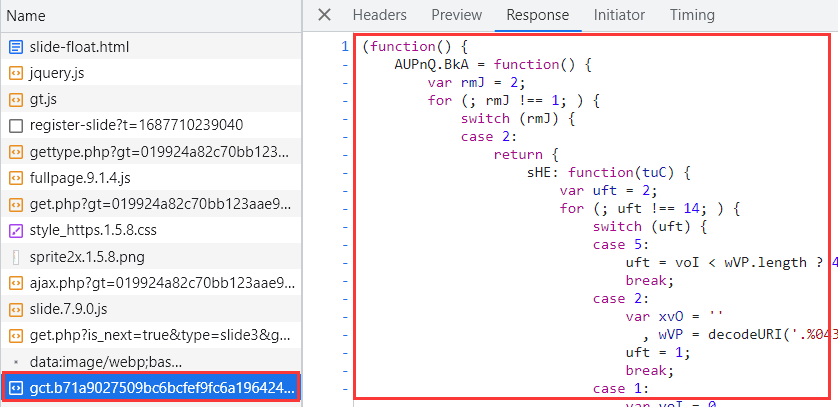Click the sprite2x.1.5.8.png image icon
This screenshot has width=838, height=407.
[15, 257]
